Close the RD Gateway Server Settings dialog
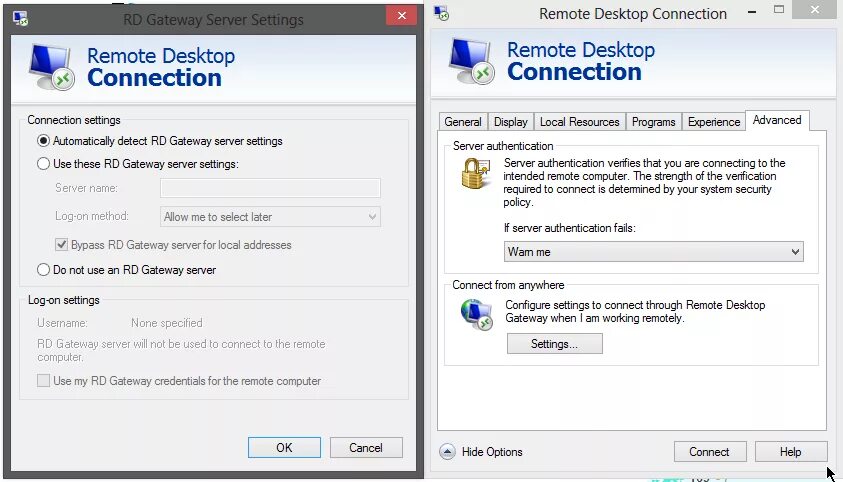The height and width of the screenshot is (482, 843). click(x=401, y=15)
